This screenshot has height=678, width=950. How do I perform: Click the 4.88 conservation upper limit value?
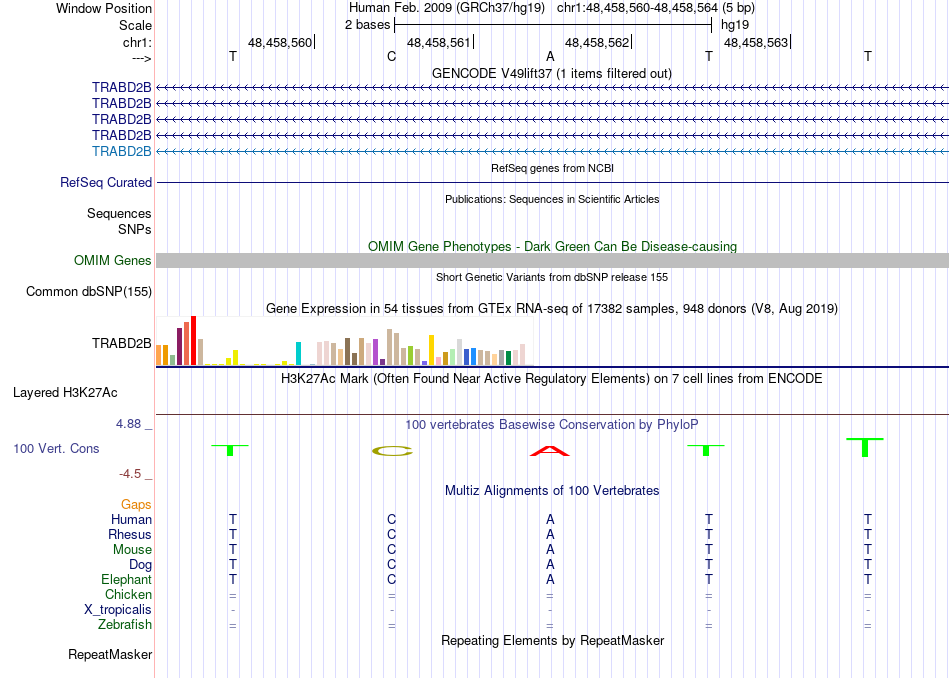coord(128,424)
